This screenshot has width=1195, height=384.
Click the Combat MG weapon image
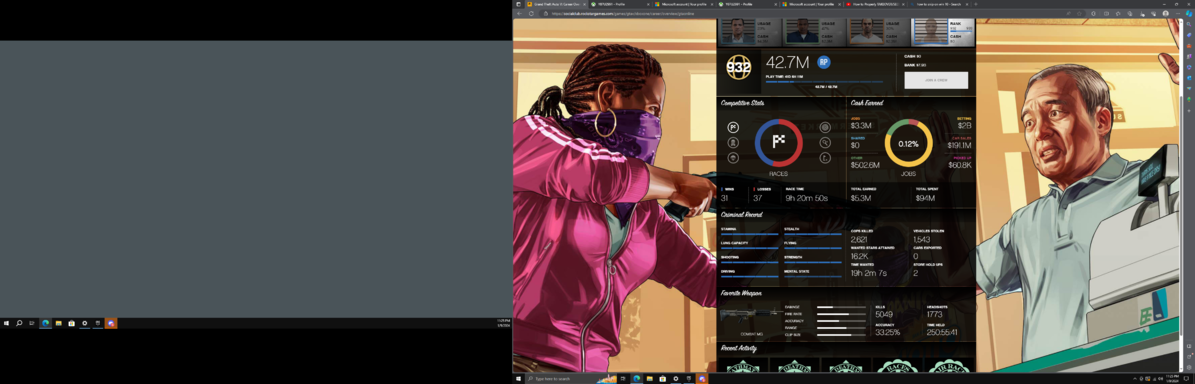click(x=751, y=315)
